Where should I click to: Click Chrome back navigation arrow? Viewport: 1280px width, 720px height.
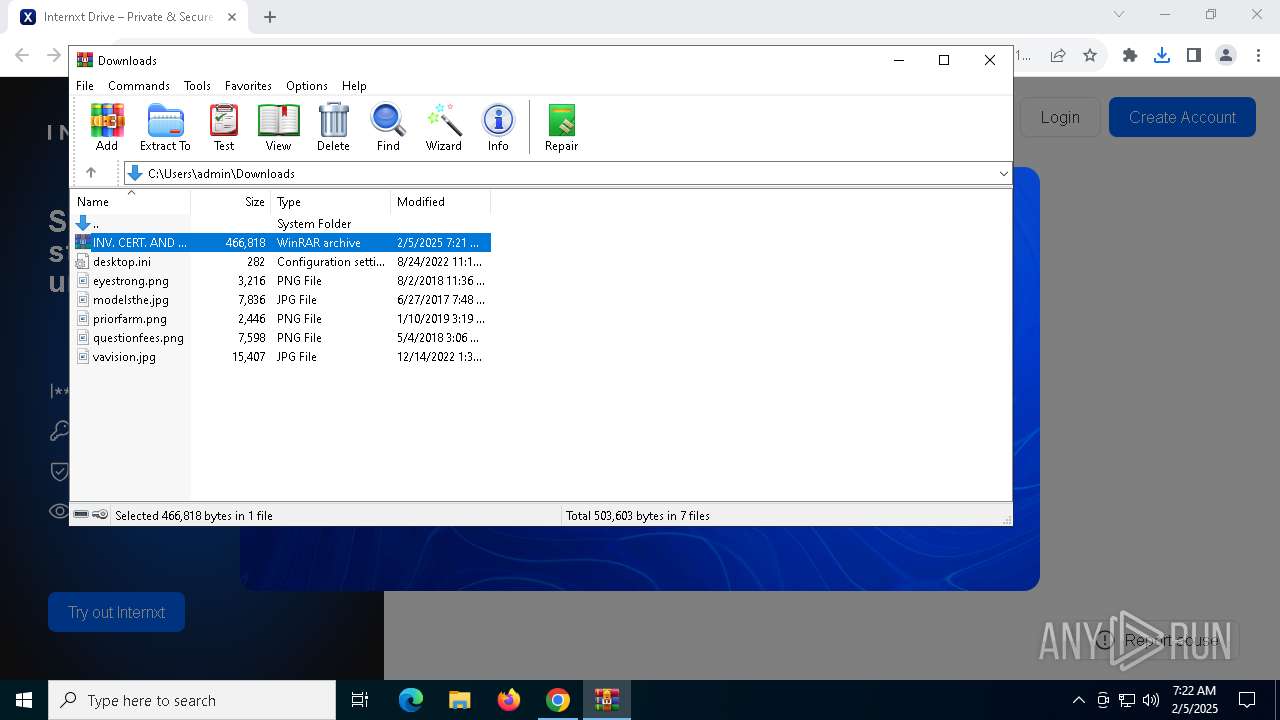pos(22,56)
